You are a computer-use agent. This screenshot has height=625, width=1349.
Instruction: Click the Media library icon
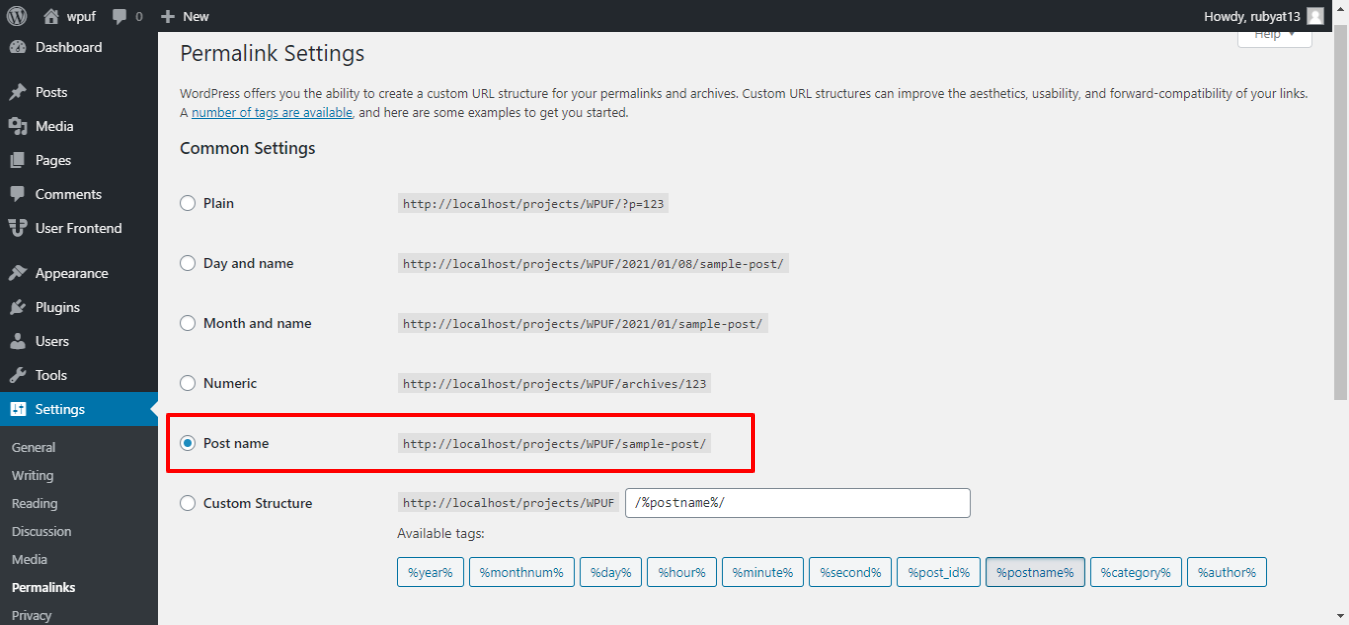click(17, 126)
